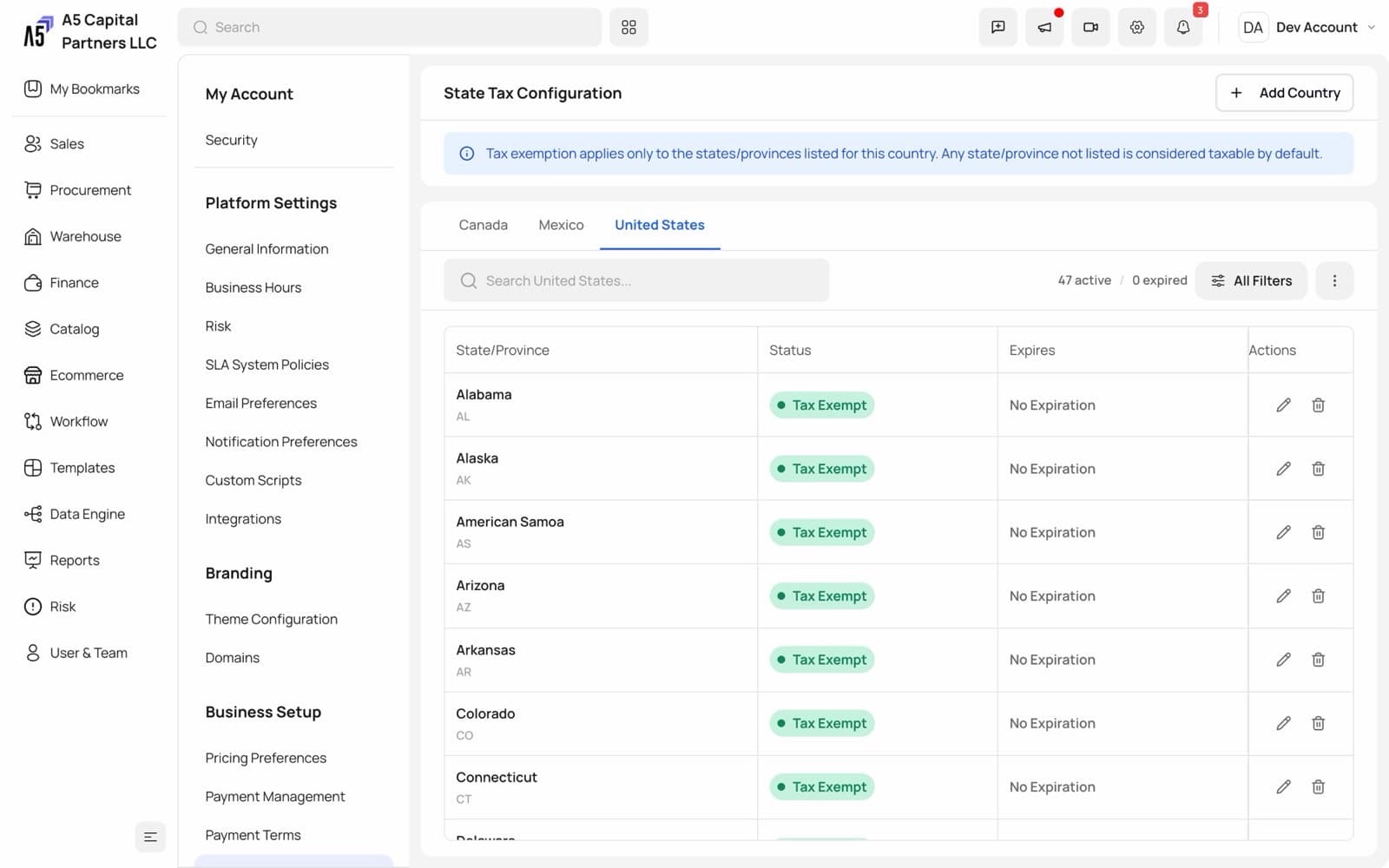
Task: Open the feedback chat icon in top bar
Action: [998, 27]
